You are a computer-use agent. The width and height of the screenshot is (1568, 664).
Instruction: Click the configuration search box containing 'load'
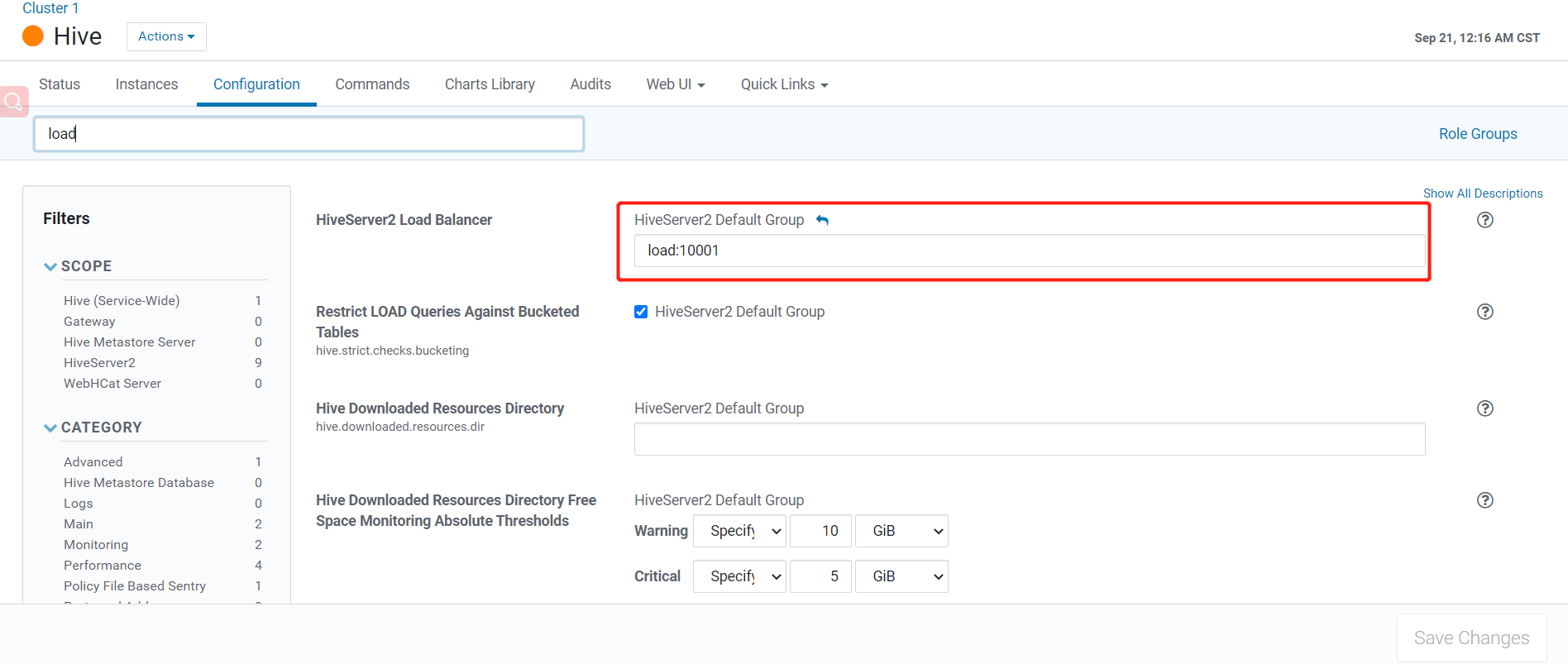coord(308,134)
